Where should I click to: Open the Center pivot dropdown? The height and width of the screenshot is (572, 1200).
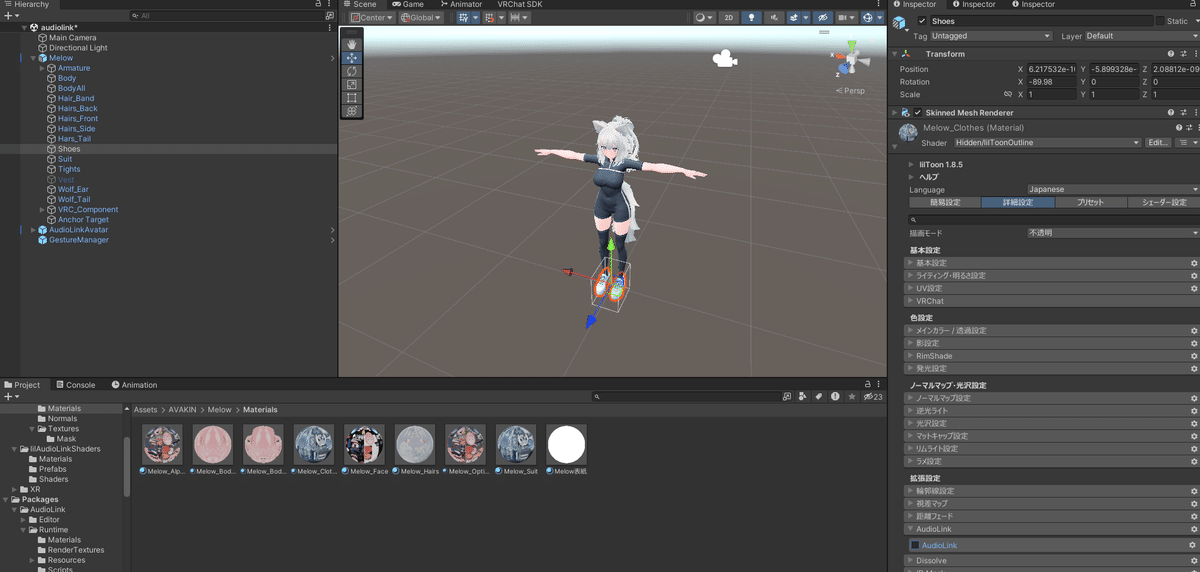(373, 18)
